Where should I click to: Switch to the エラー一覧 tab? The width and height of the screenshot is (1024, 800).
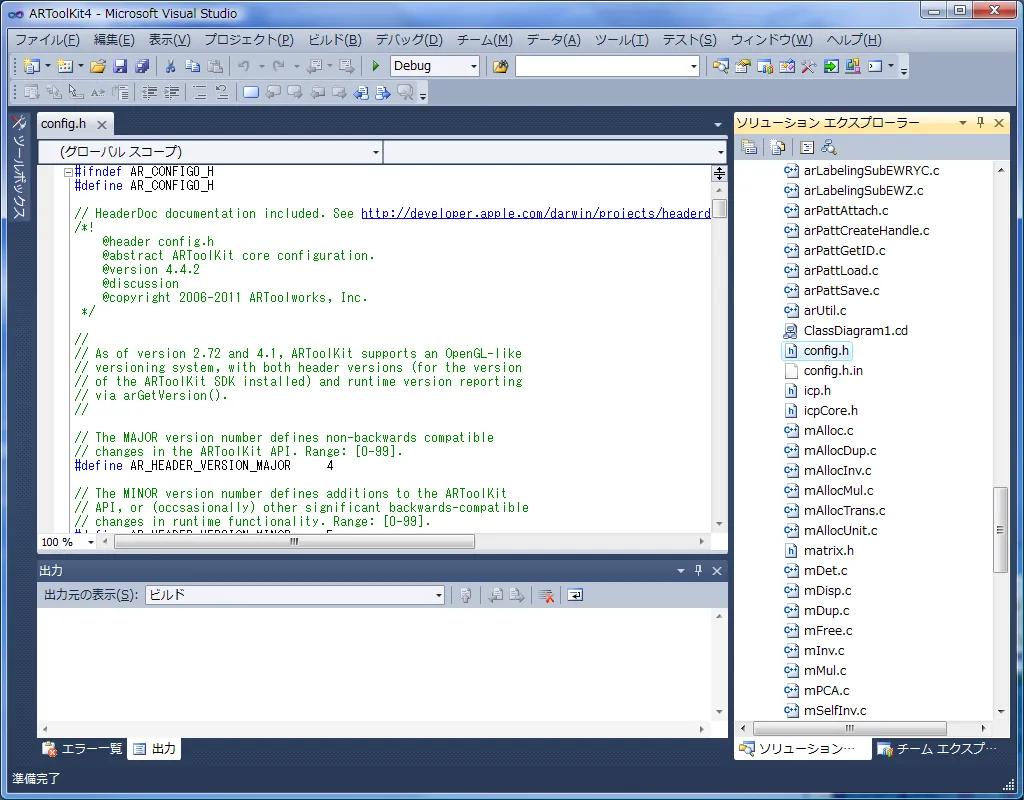(82, 748)
